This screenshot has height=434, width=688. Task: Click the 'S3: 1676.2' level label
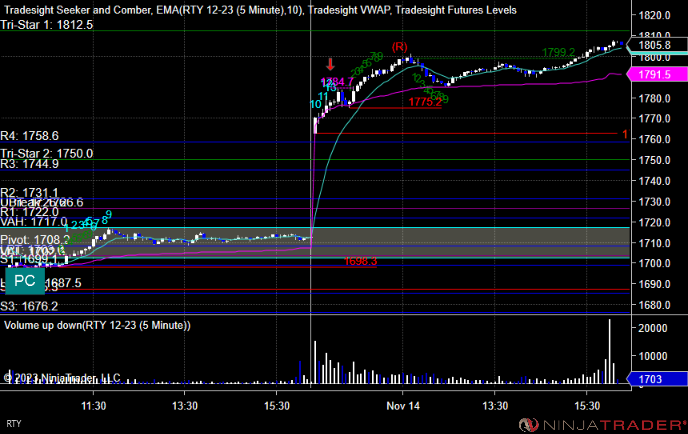(x=29, y=306)
